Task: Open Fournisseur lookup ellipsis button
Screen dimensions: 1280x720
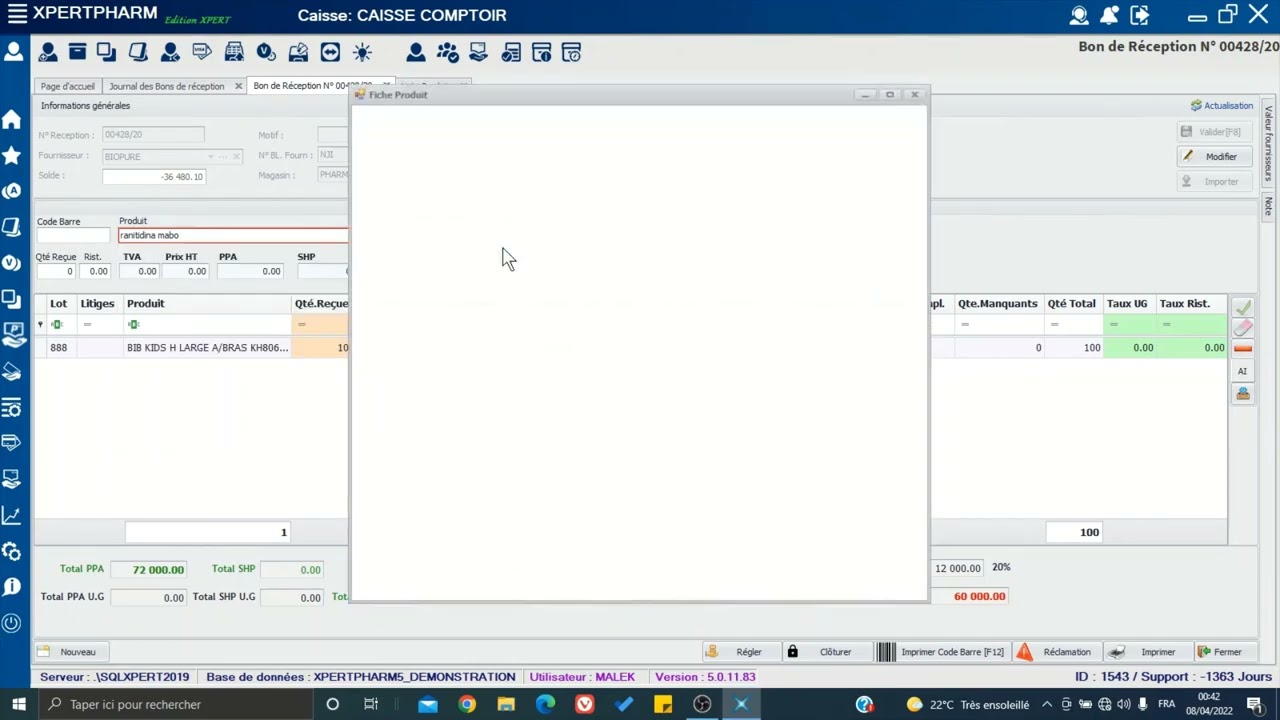Action: tap(223, 156)
